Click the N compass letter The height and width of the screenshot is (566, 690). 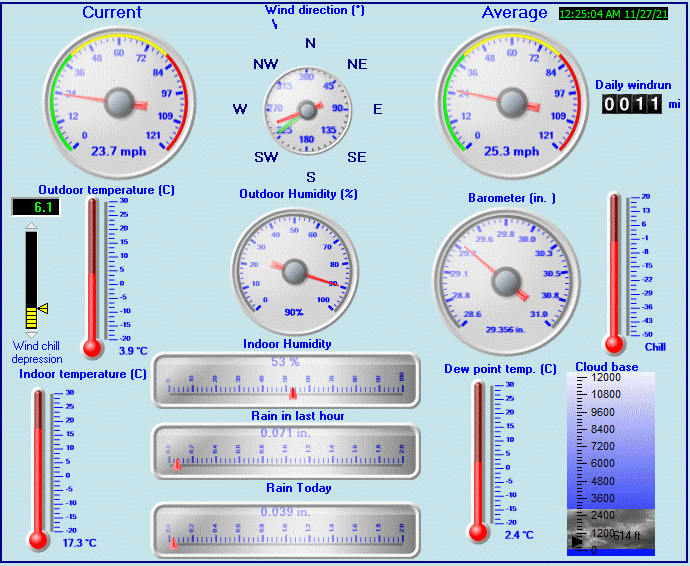tap(310, 43)
